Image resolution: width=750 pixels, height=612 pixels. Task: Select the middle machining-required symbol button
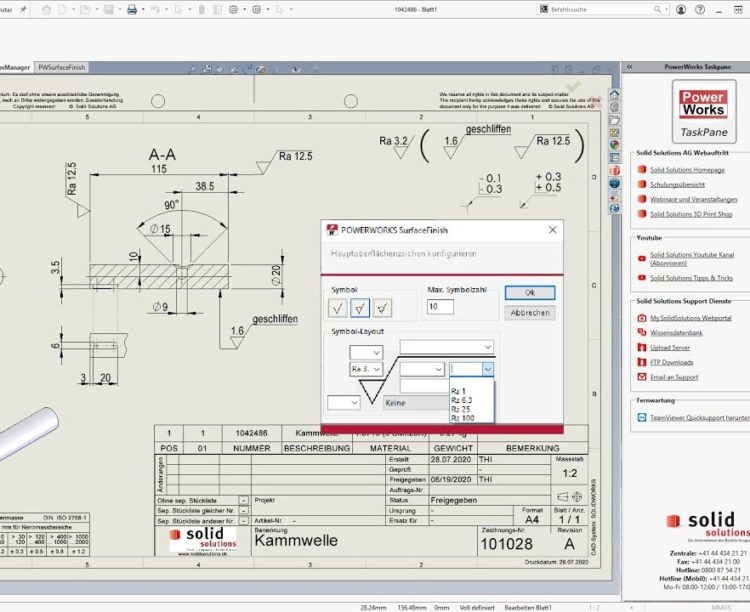(361, 307)
